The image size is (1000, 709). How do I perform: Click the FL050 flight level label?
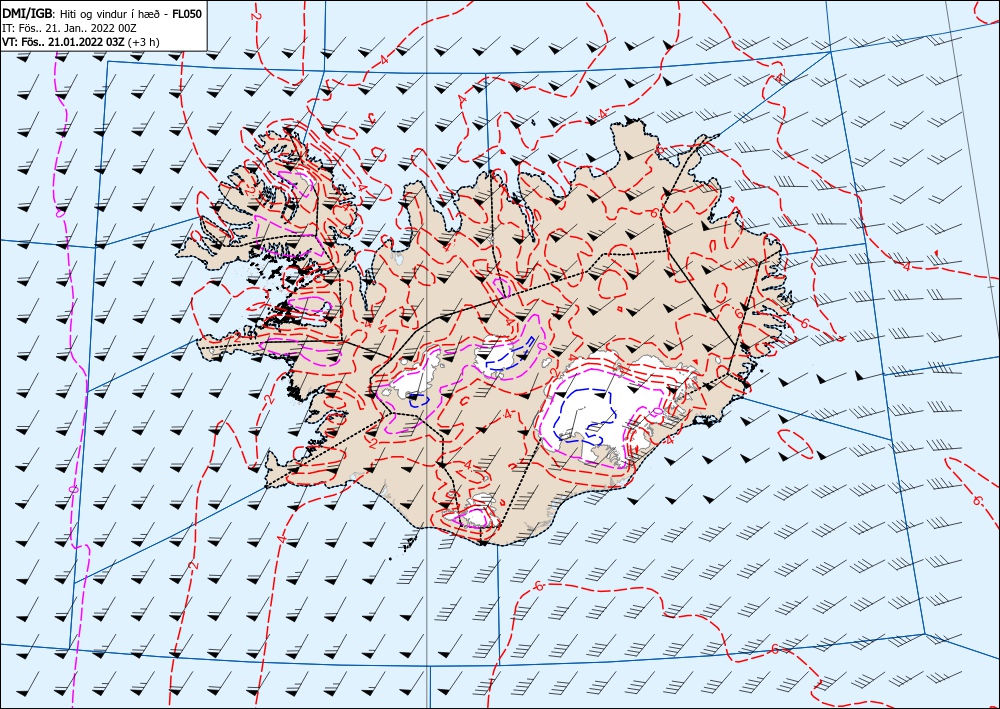click(x=188, y=14)
